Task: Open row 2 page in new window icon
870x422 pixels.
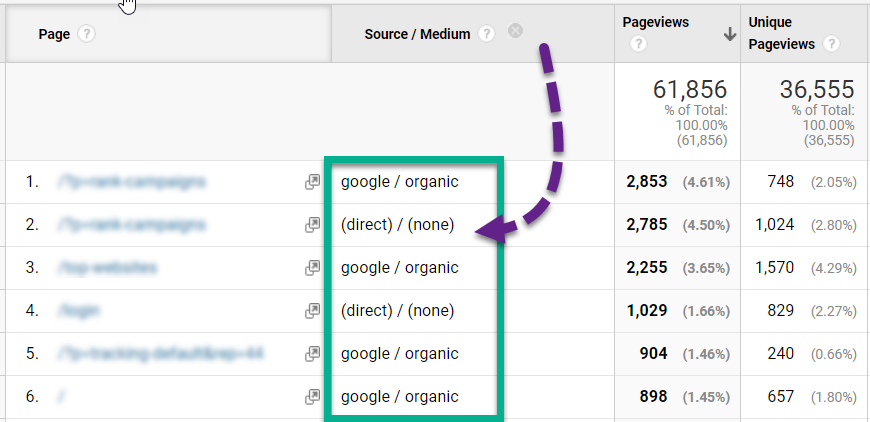Action: tap(312, 226)
